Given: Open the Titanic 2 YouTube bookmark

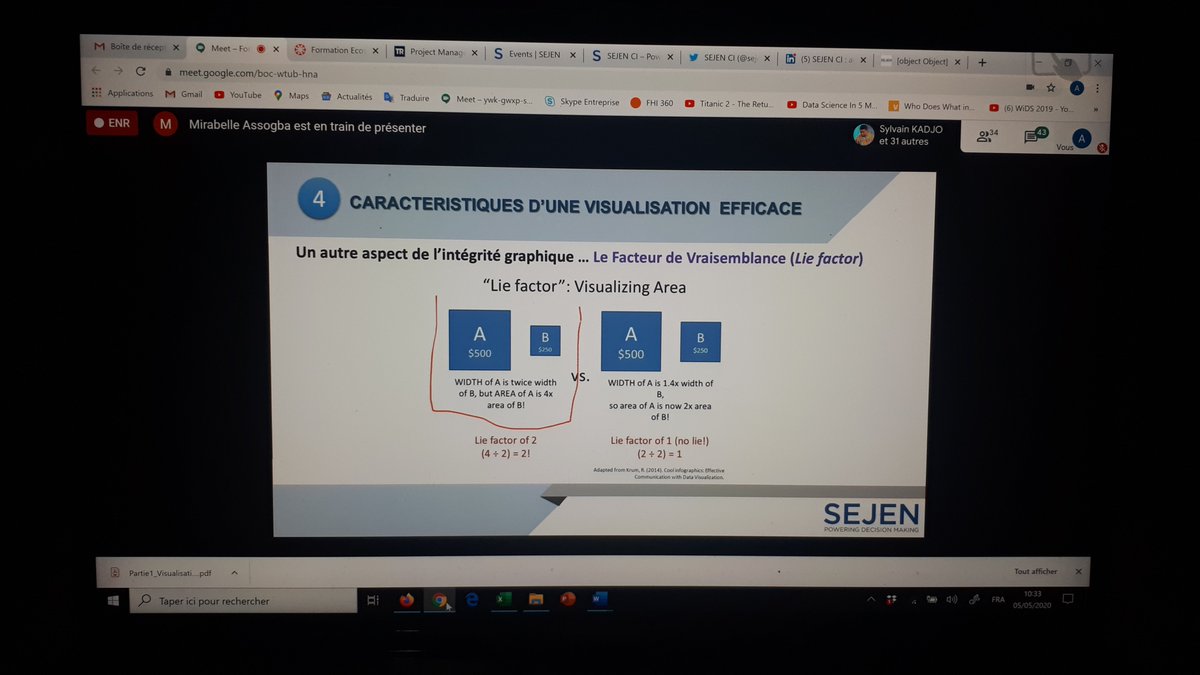Looking at the screenshot, I should click(730, 104).
